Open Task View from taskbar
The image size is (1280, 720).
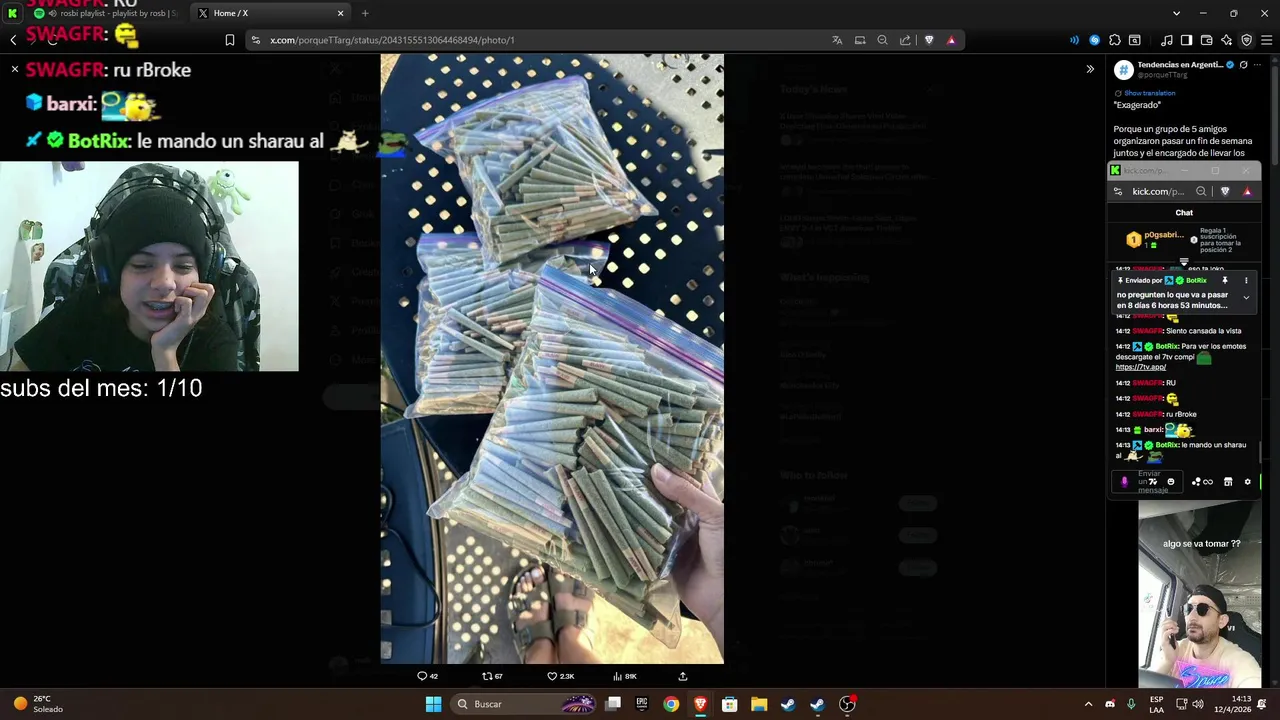[x=613, y=704]
